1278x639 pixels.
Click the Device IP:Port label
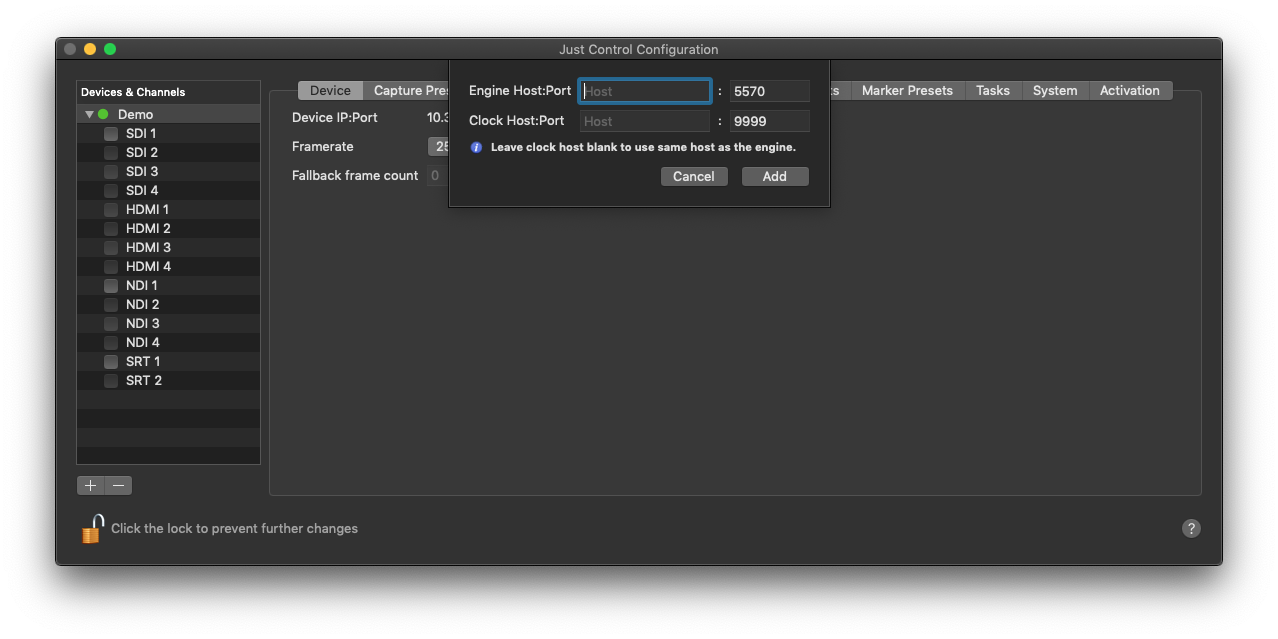tap(335, 117)
